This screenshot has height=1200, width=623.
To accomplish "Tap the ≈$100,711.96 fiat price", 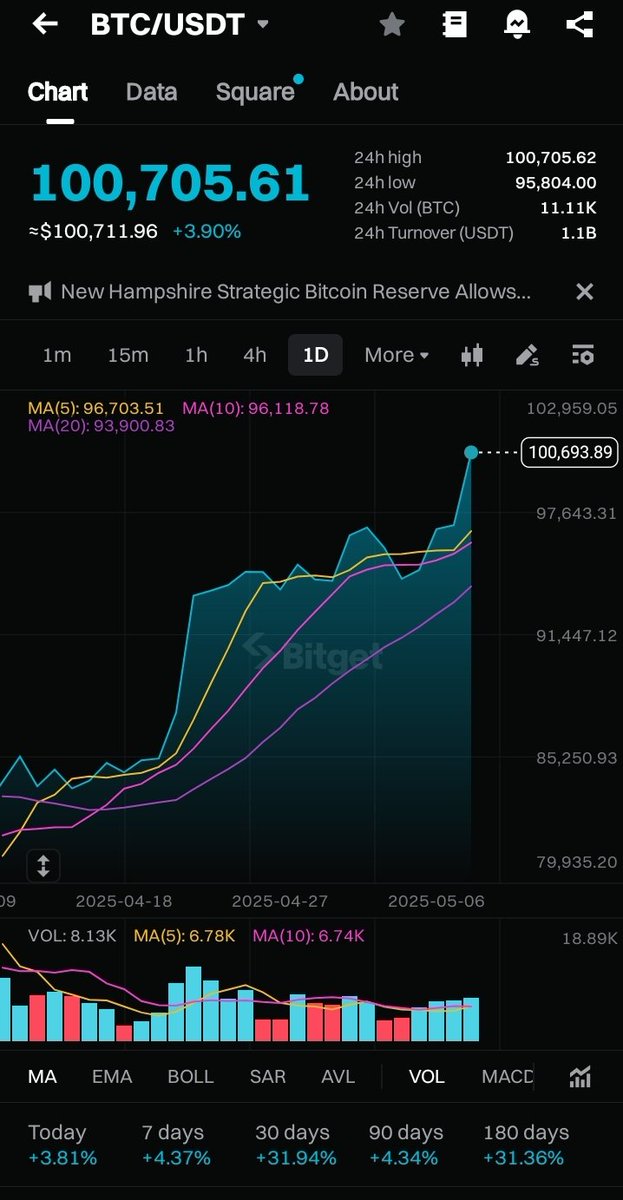I will (93, 231).
